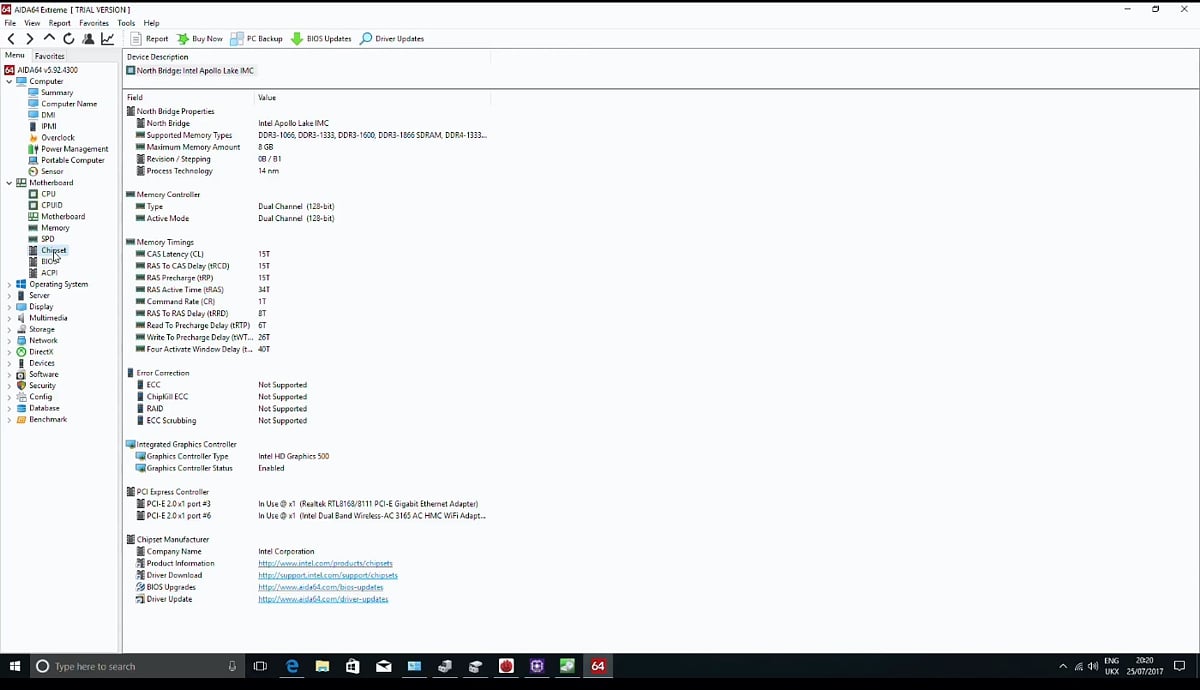The height and width of the screenshot is (690, 1200).
Task: Switch to the Favorites tab
Action: (x=49, y=56)
